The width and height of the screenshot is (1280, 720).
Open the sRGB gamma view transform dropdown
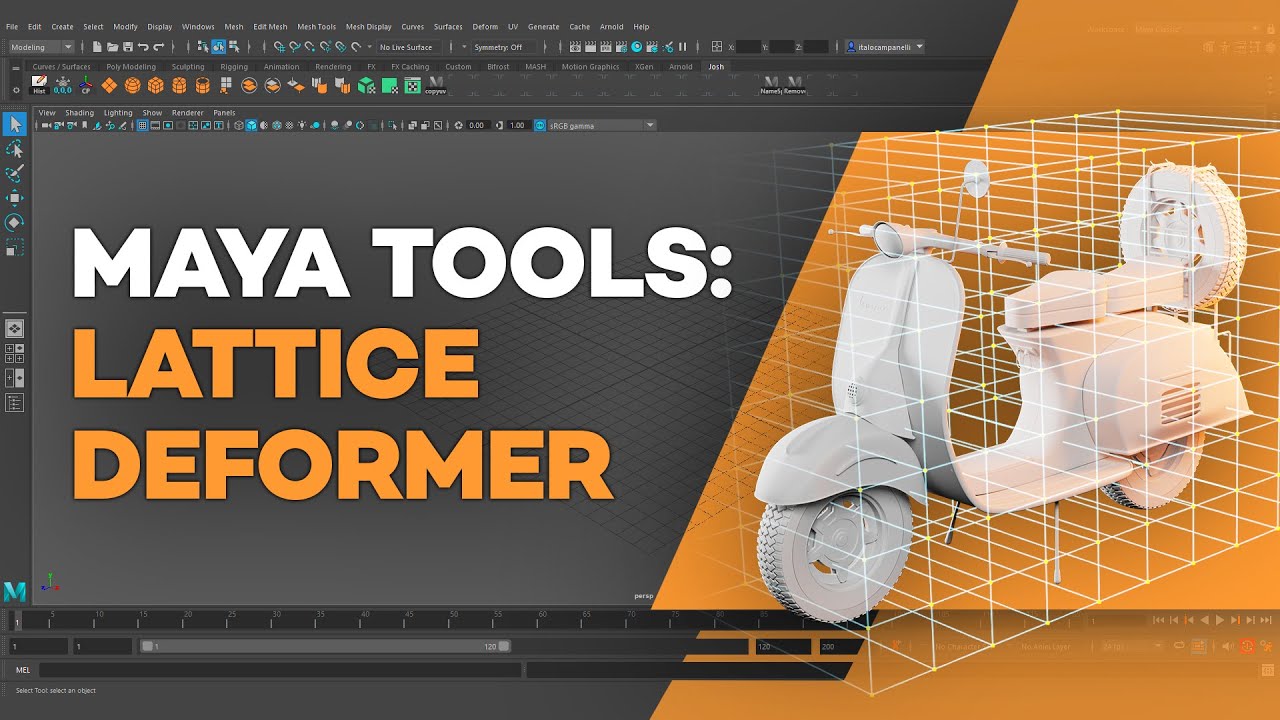pos(602,125)
